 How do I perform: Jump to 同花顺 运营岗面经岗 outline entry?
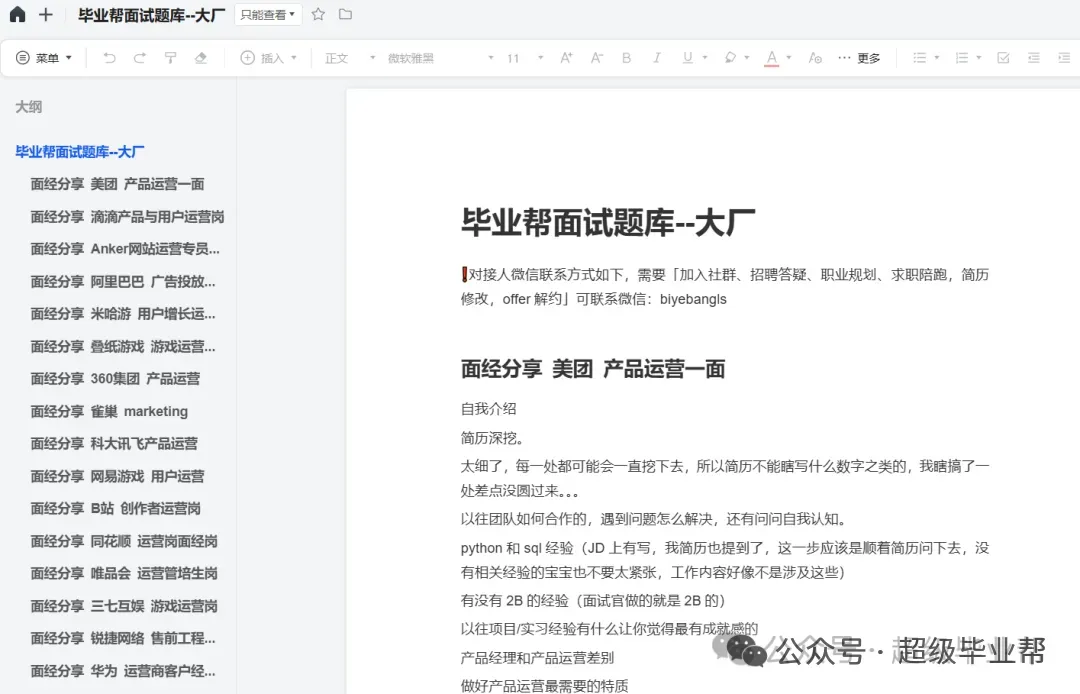pos(124,541)
